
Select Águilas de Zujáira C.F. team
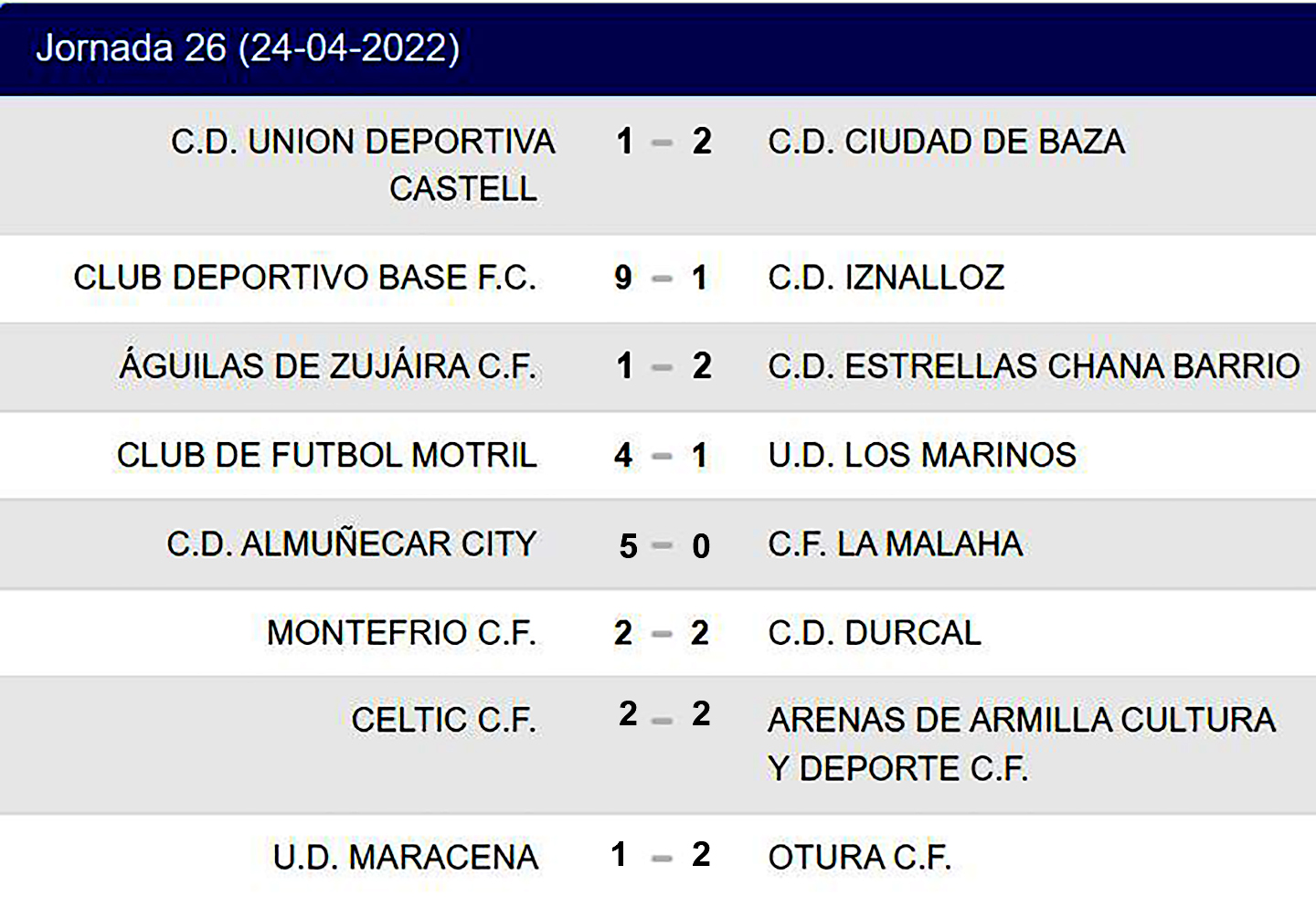tap(328, 366)
